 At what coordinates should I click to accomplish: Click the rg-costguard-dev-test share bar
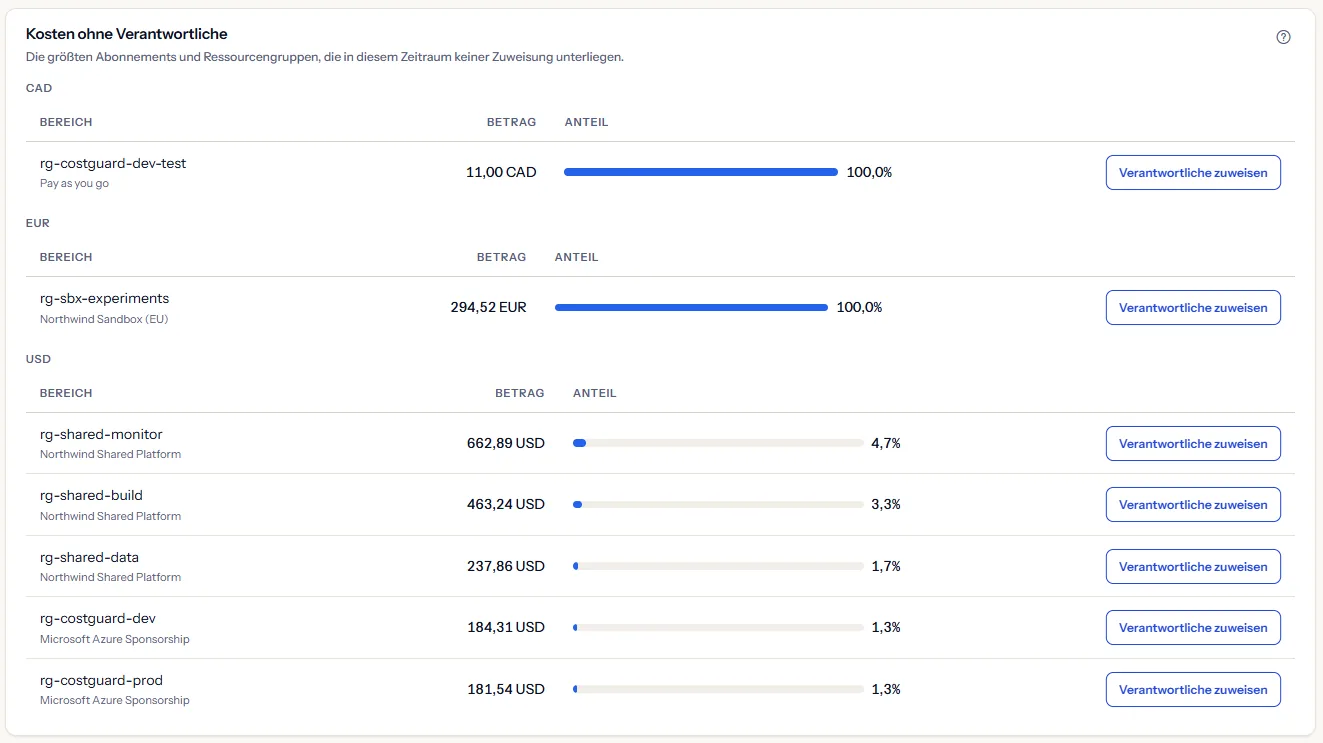[701, 172]
